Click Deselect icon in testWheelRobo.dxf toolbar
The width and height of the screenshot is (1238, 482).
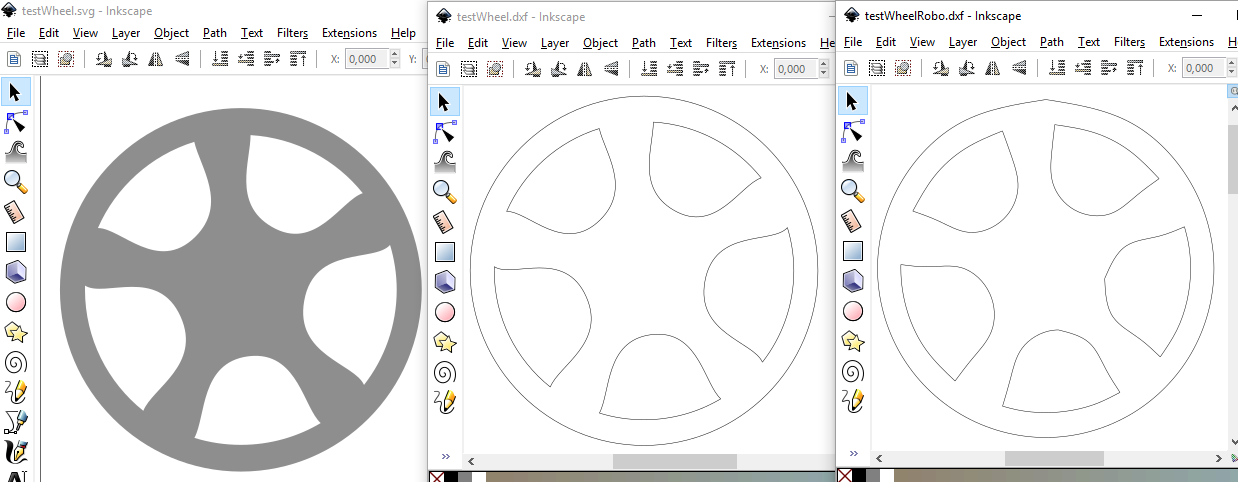(x=903, y=68)
